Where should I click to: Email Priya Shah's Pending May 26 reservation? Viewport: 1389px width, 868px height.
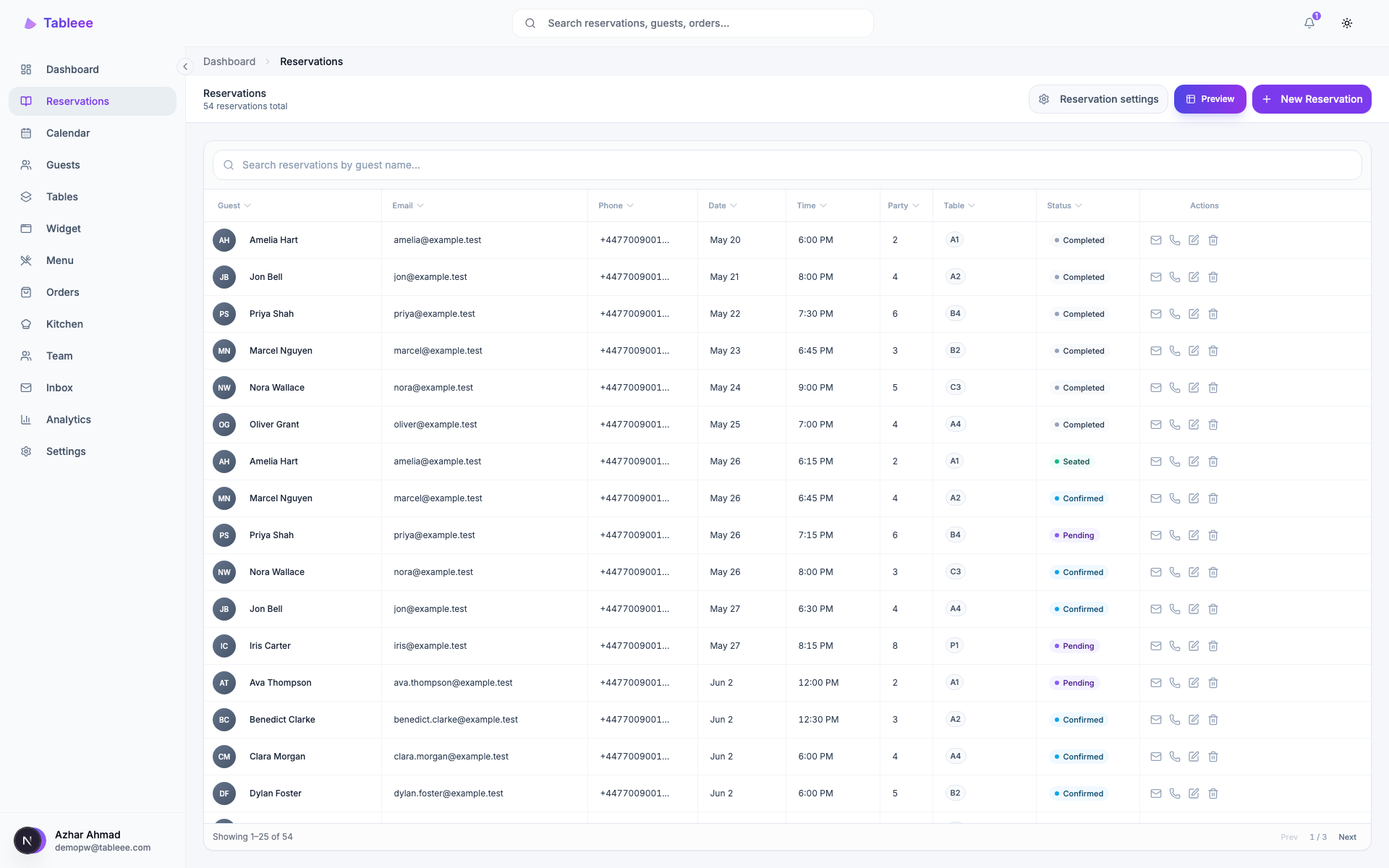pyautogui.click(x=1156, y=535)
